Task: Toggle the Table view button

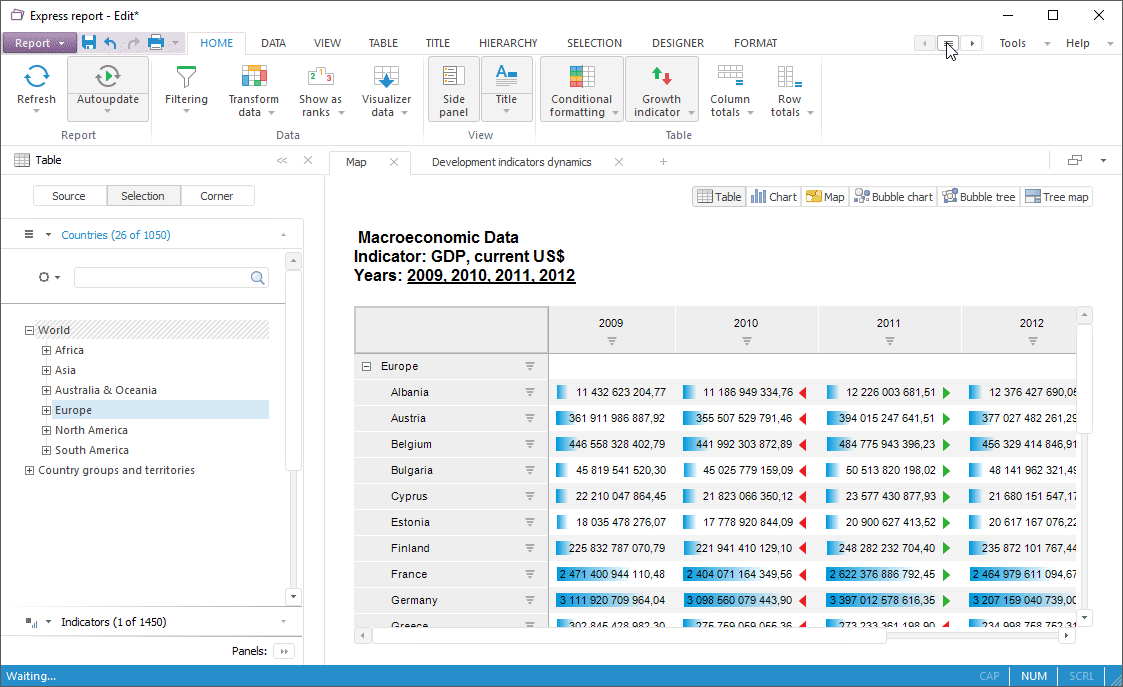Action: (719, 197)
